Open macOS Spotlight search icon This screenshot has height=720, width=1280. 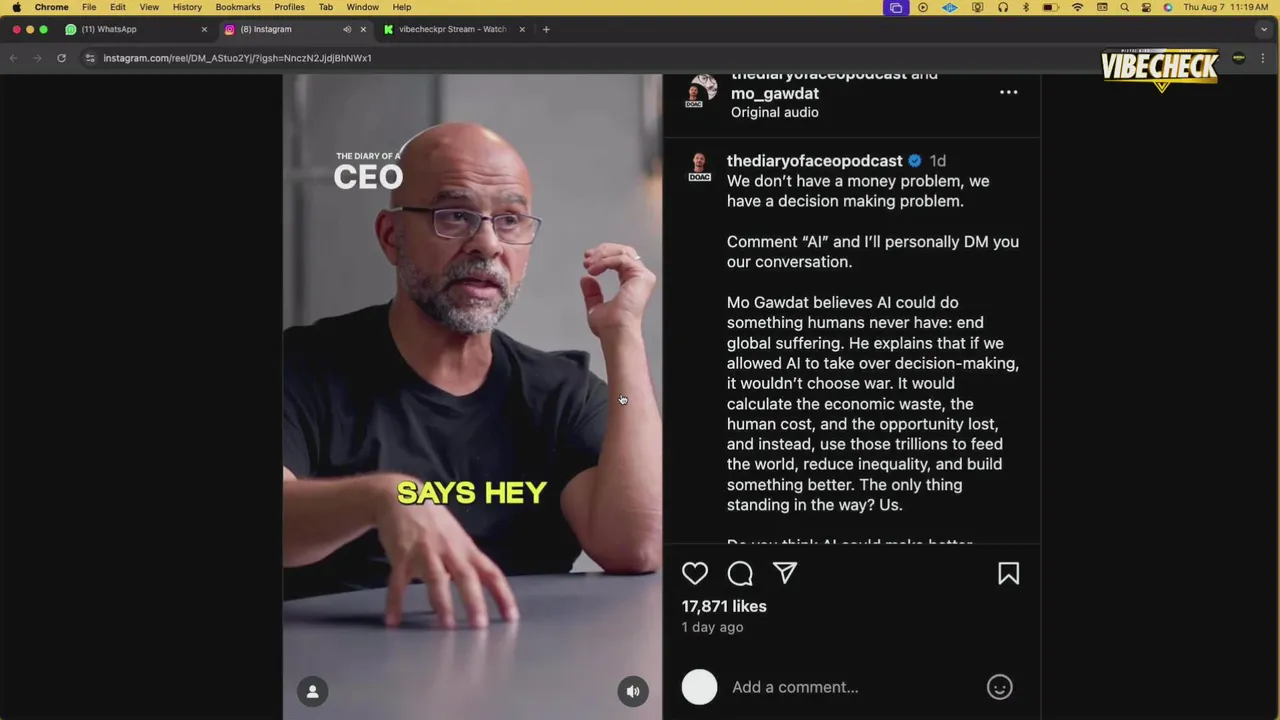[x=1124, y=7]
